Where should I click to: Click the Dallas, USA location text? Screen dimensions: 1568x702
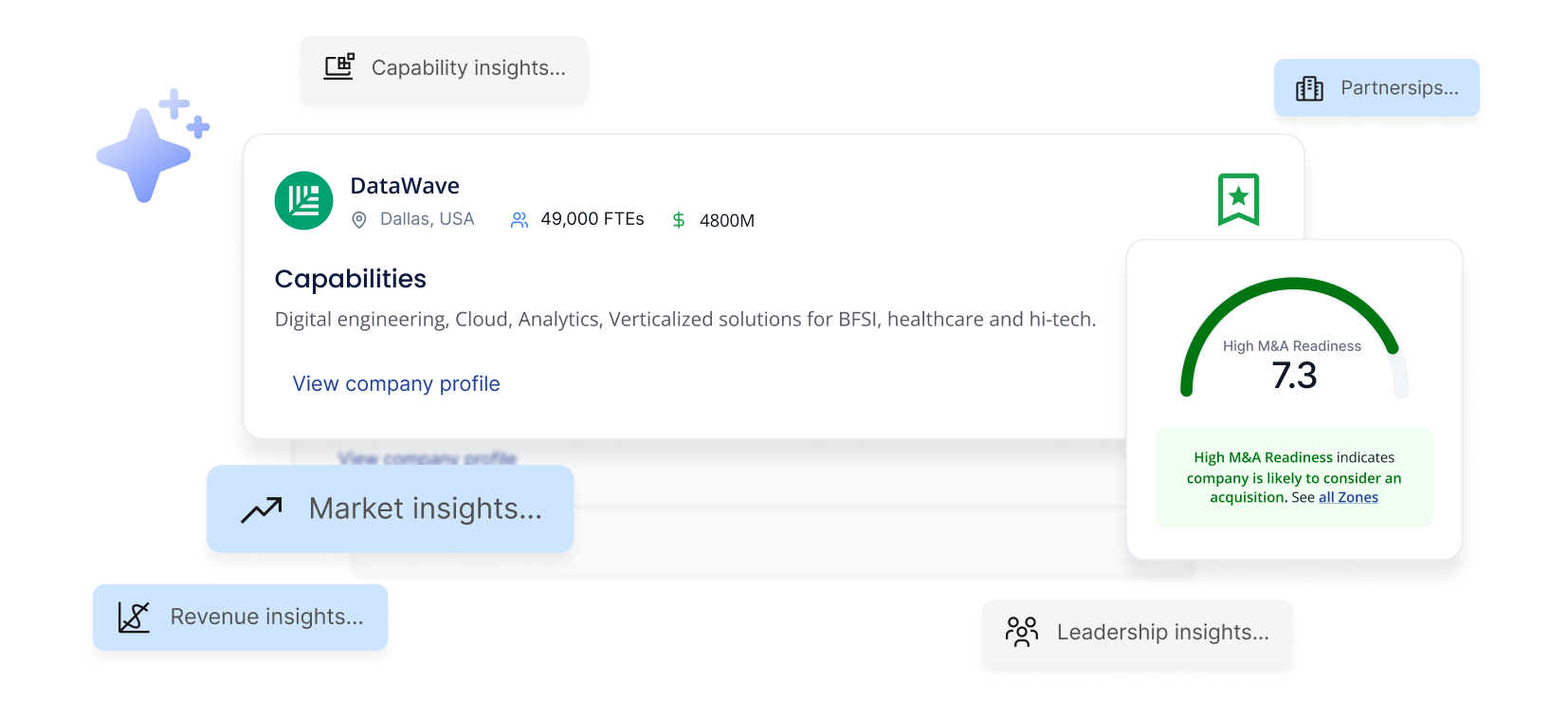(x=427, y=219)
